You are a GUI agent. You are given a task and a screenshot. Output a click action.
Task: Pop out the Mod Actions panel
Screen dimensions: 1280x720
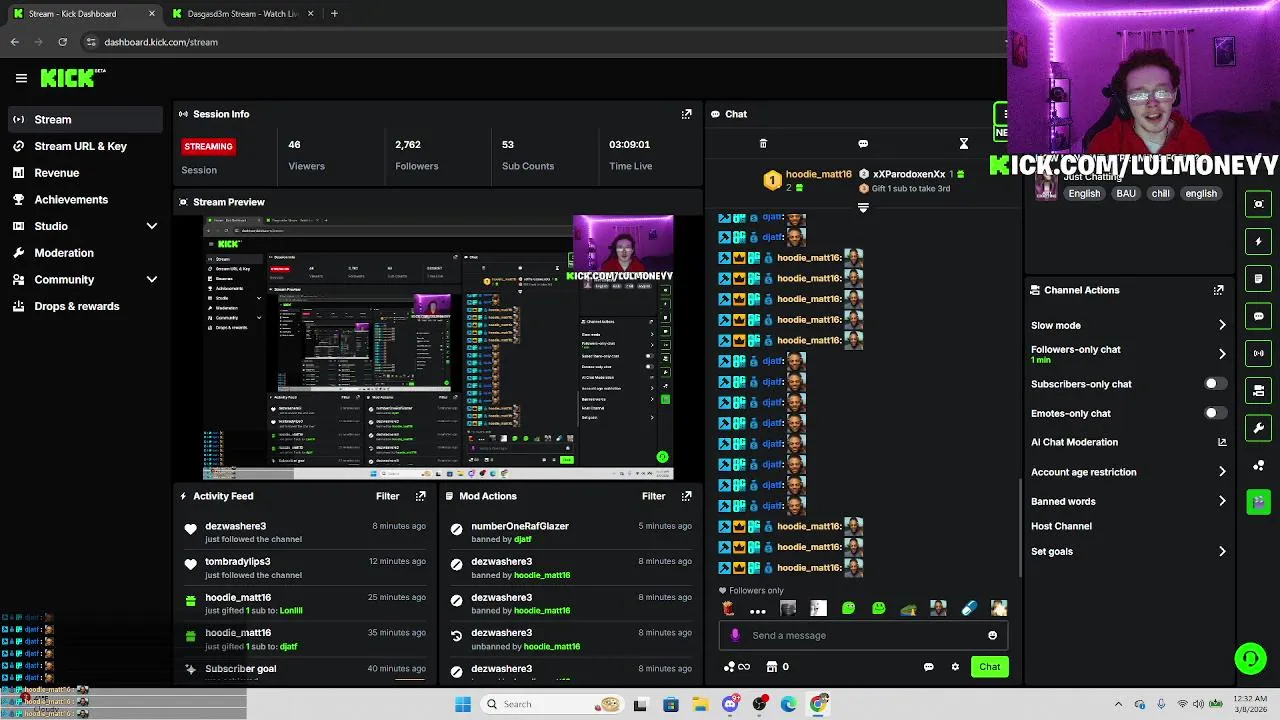[x=686, y=496]
